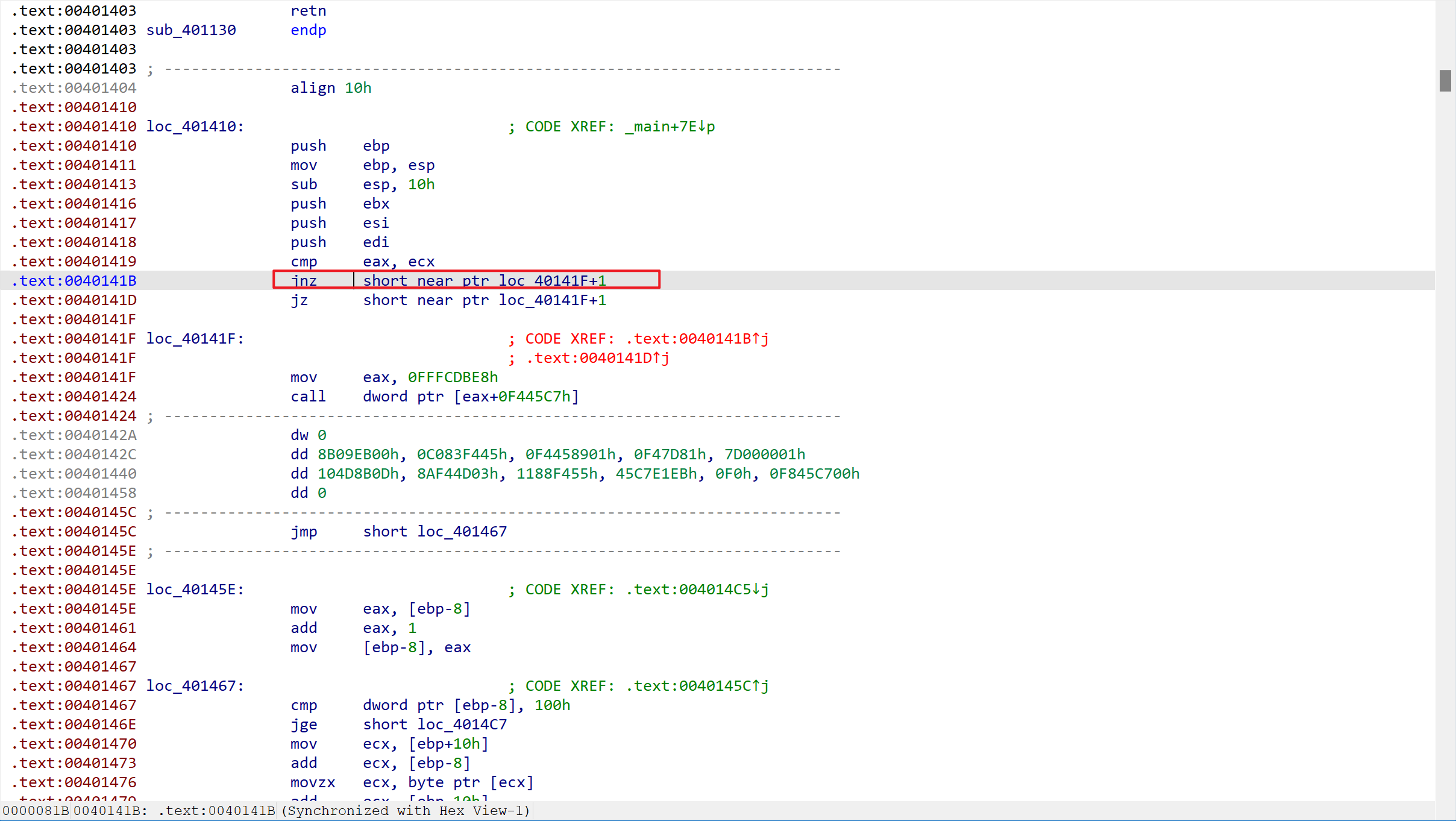Click the 7D000001h data value
Image resolution: width=1456 pixels, height=821 pixels.
(x=765, y=455)
